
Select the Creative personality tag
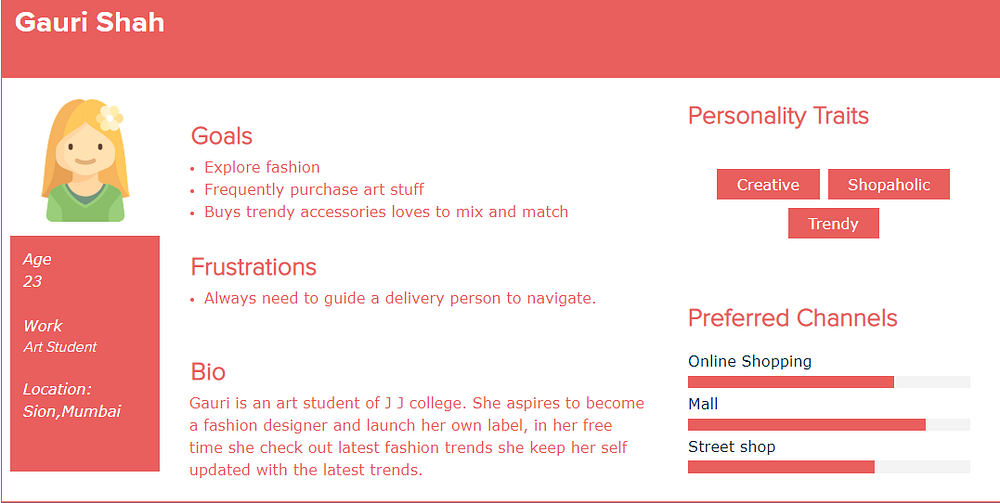tap(768, 185)
